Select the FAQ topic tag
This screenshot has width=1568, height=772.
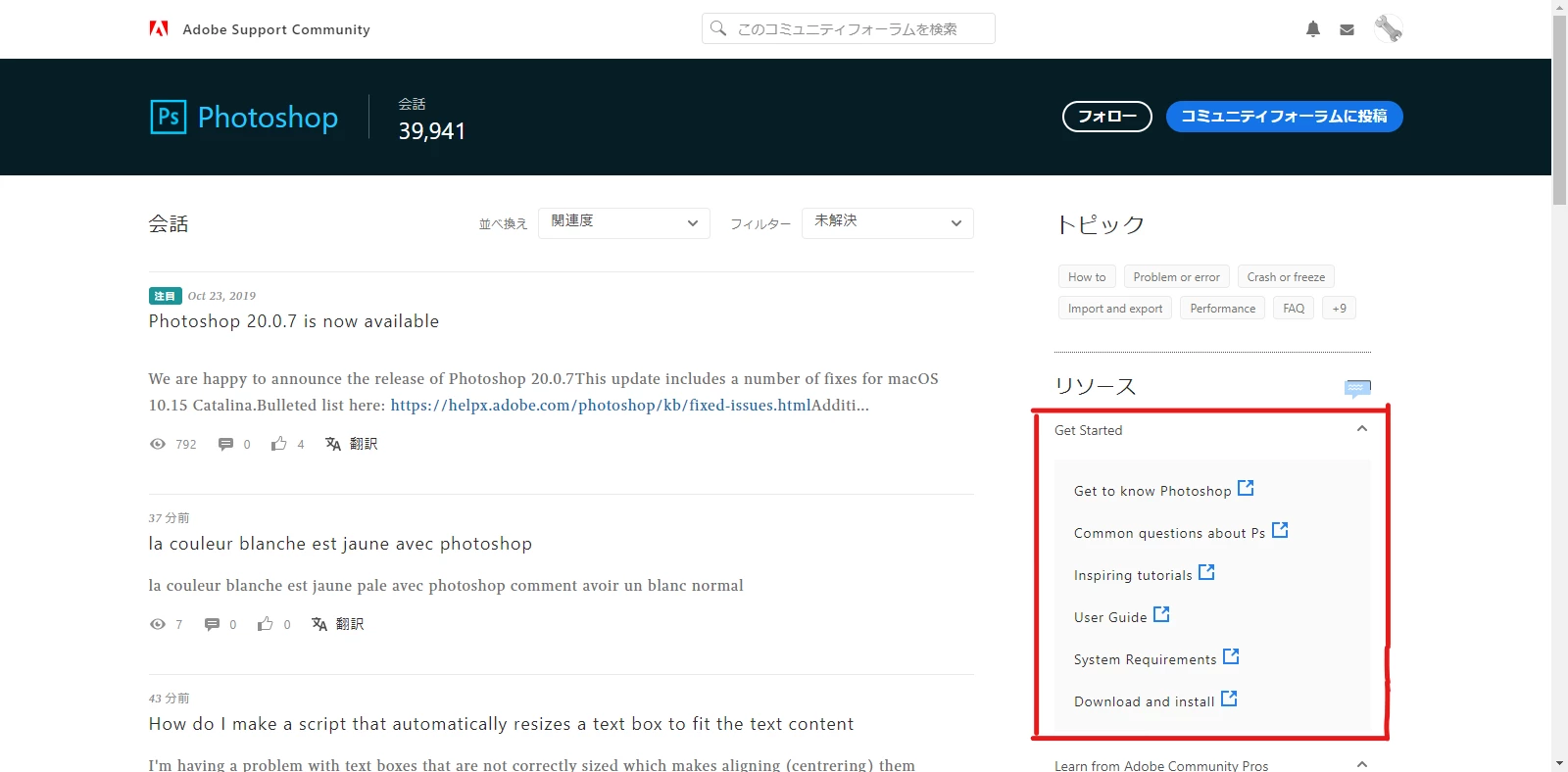pyautogui.click(x=1294, y=308)
